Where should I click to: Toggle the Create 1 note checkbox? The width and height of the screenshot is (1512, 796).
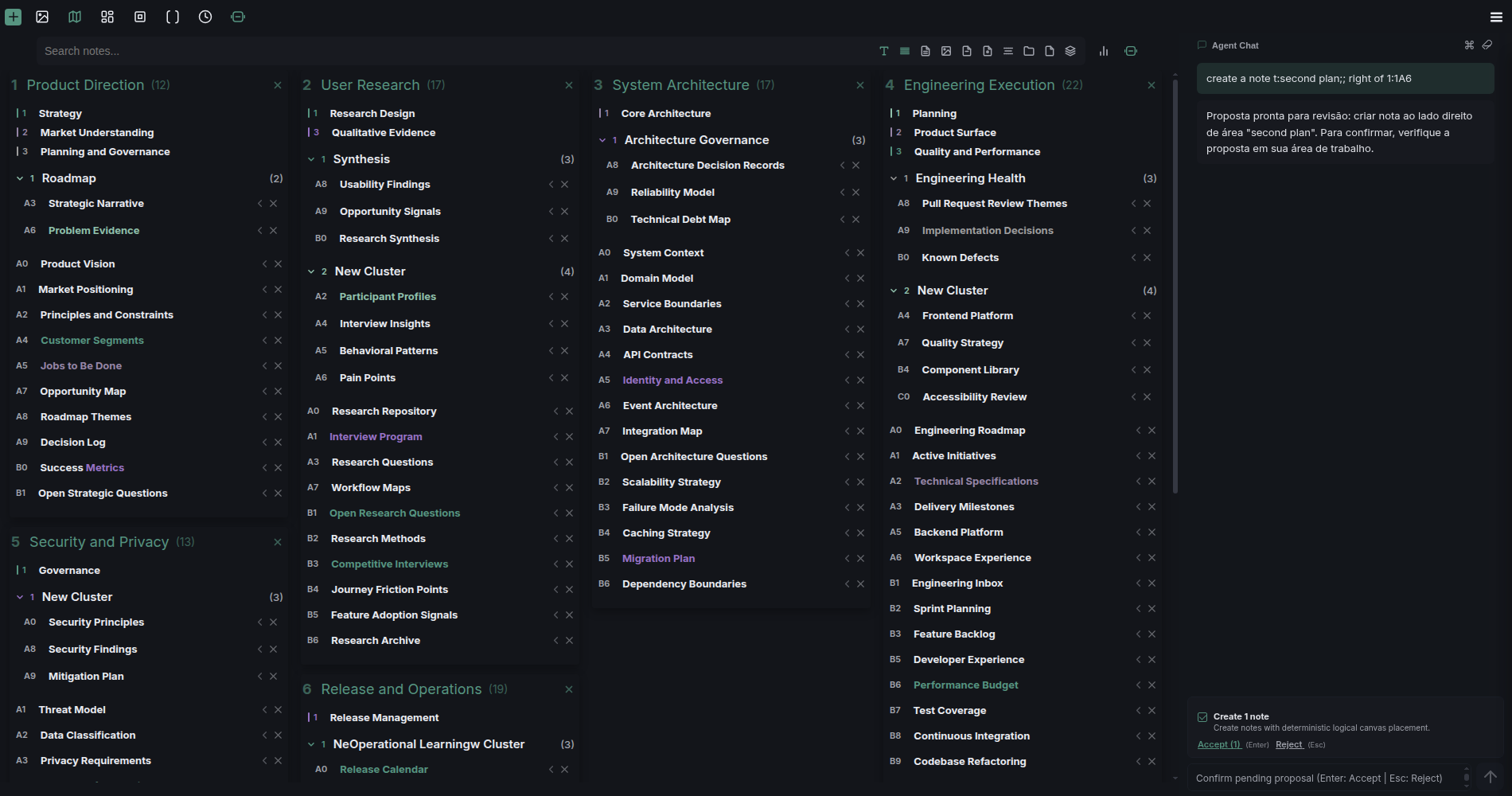(1202, 717)
